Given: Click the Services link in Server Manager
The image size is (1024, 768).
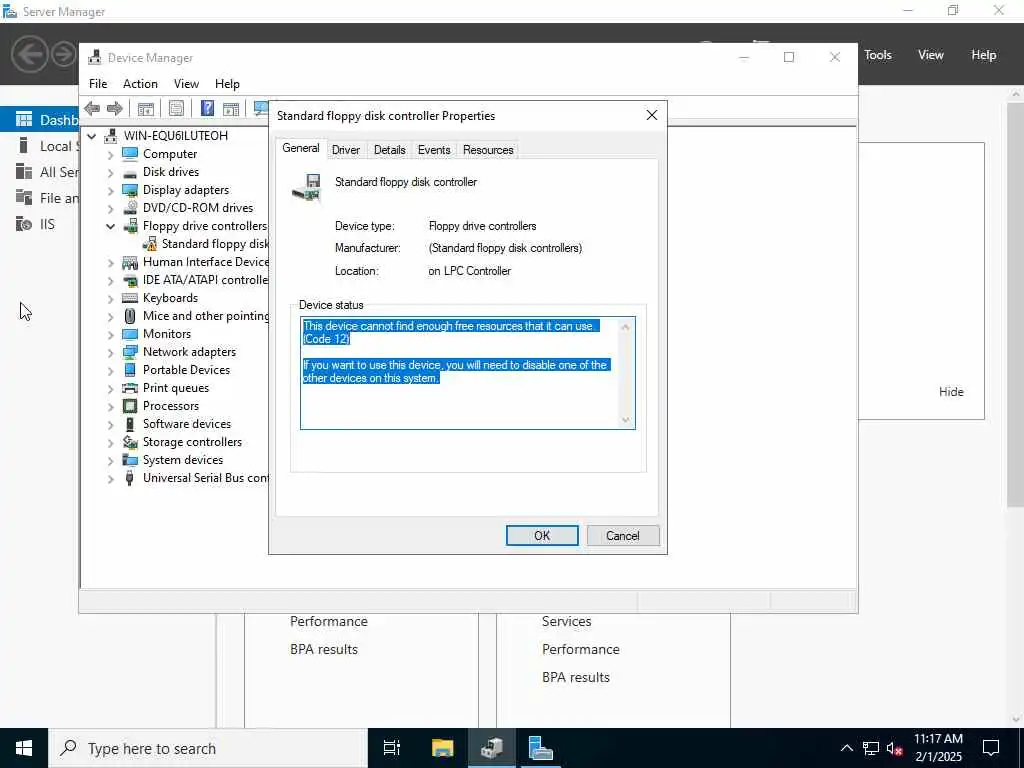Looking at the screenshot, I should 566,622.
